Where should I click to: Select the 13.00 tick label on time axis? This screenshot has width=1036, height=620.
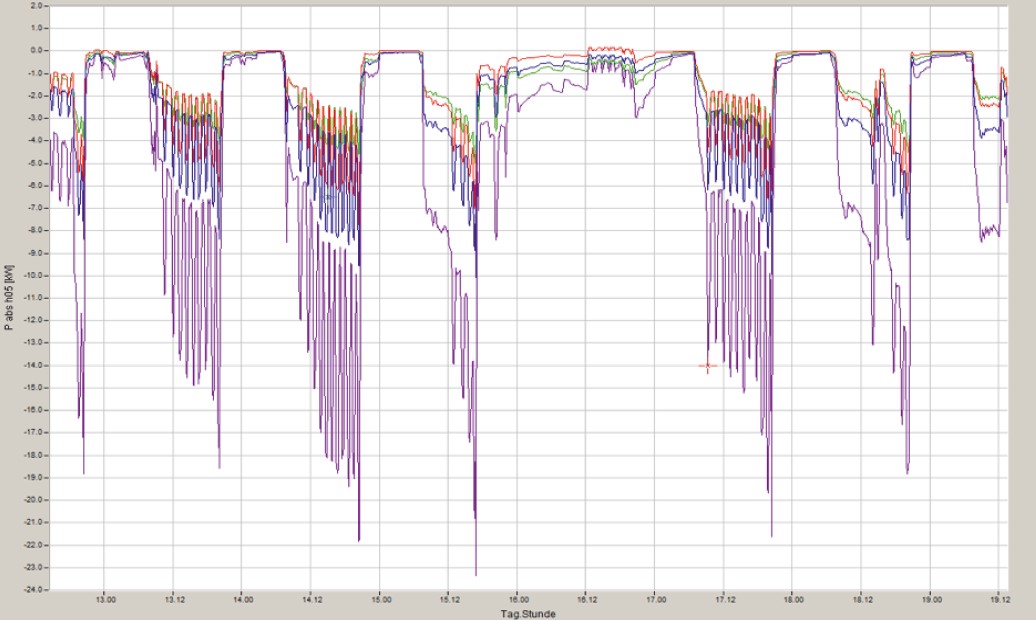tap(105, 600)
